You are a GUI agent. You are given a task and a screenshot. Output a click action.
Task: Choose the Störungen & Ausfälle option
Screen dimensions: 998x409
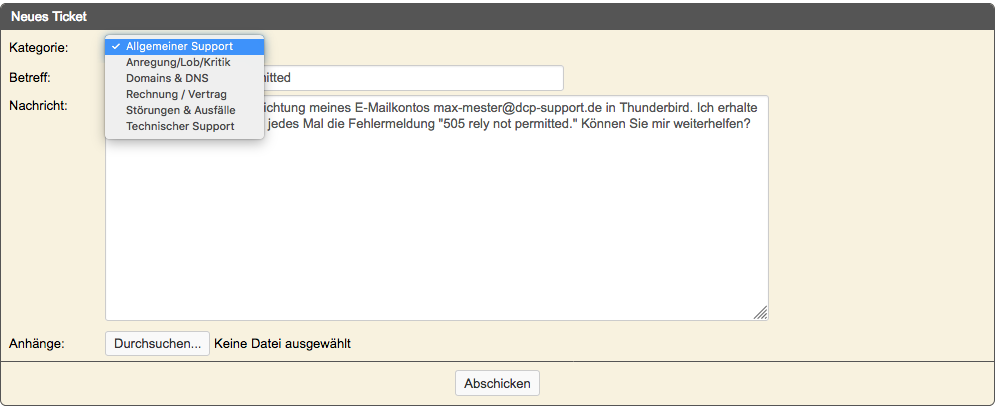[x=185, y=110]
